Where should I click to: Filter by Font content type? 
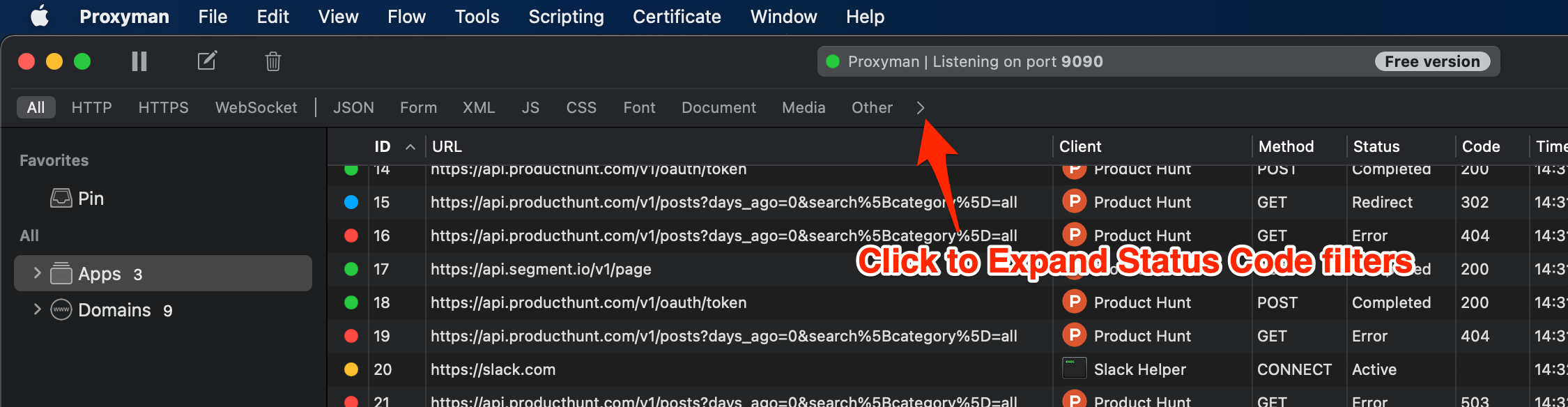[x=639, y=107]
